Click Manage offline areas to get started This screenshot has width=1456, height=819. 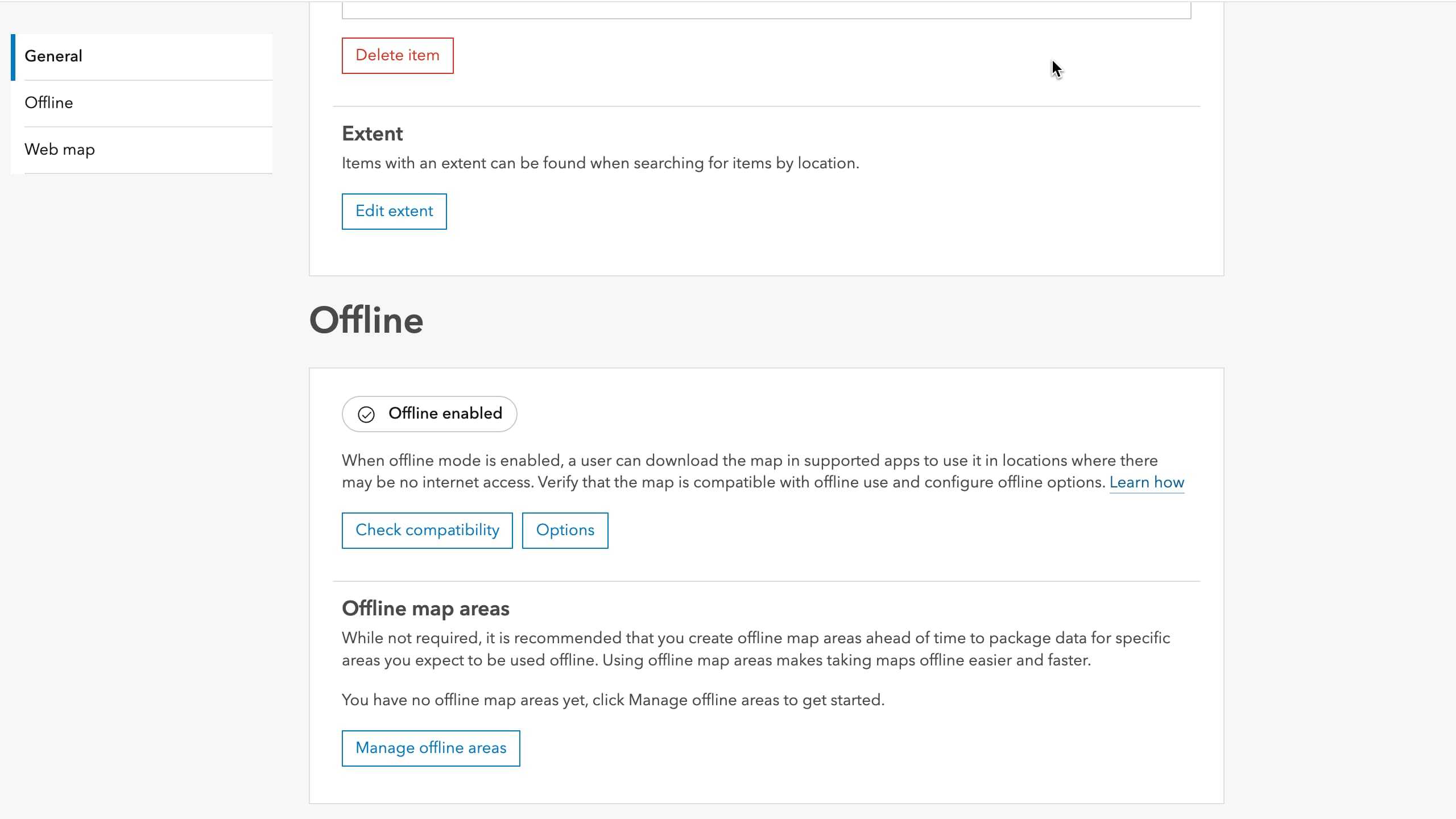coord(431,748)
